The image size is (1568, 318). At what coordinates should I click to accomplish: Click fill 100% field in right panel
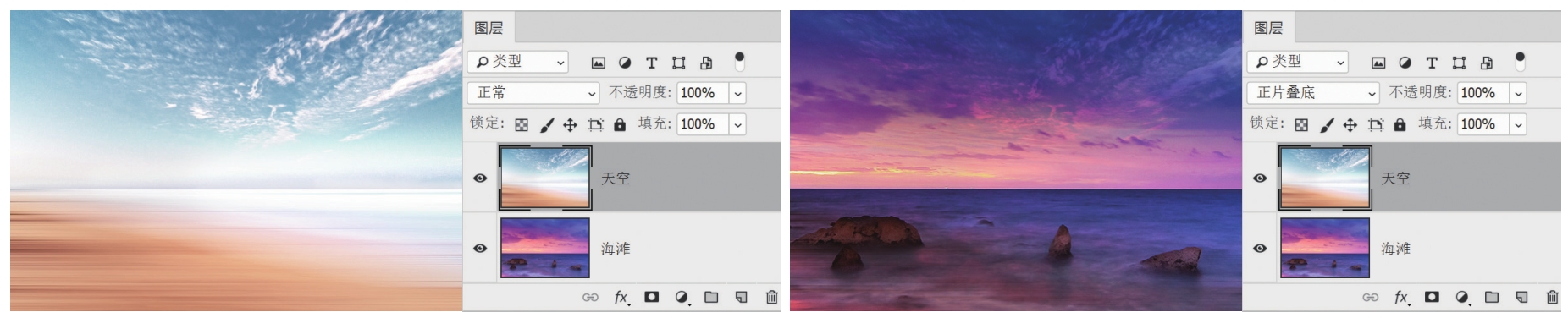coord(1483,124)
